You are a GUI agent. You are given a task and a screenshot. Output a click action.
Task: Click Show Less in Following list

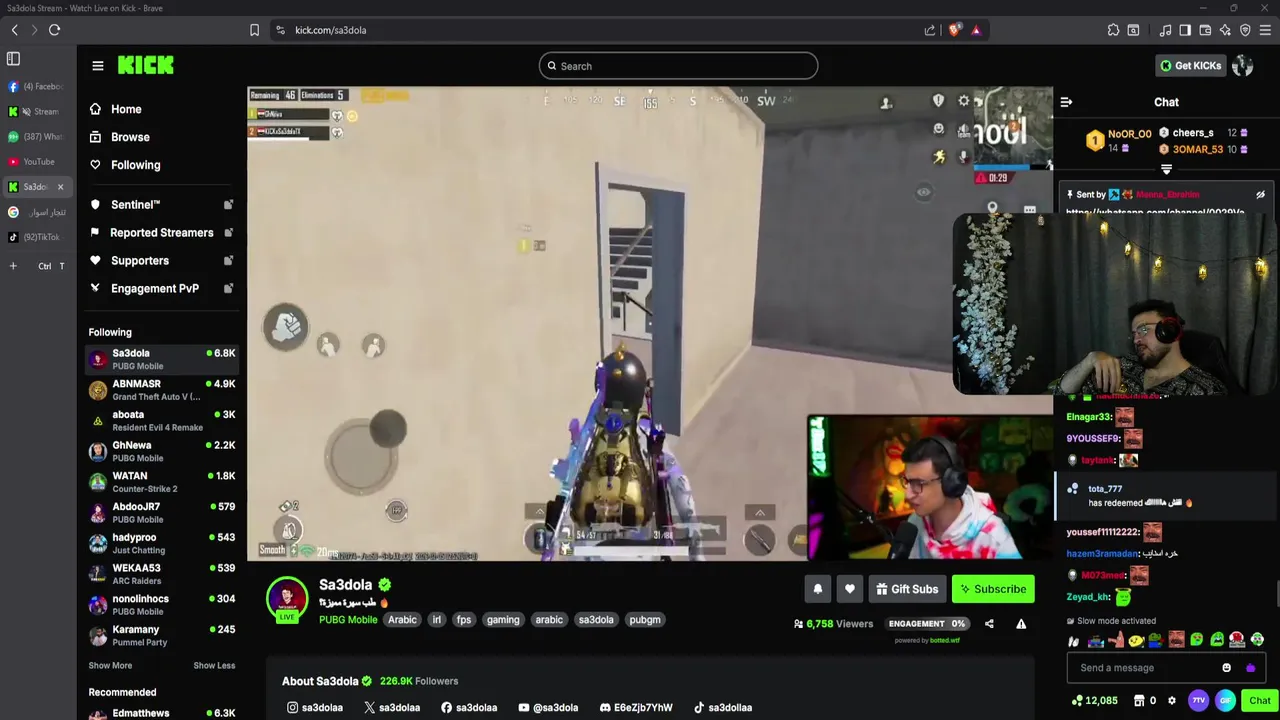click(214, 665)
